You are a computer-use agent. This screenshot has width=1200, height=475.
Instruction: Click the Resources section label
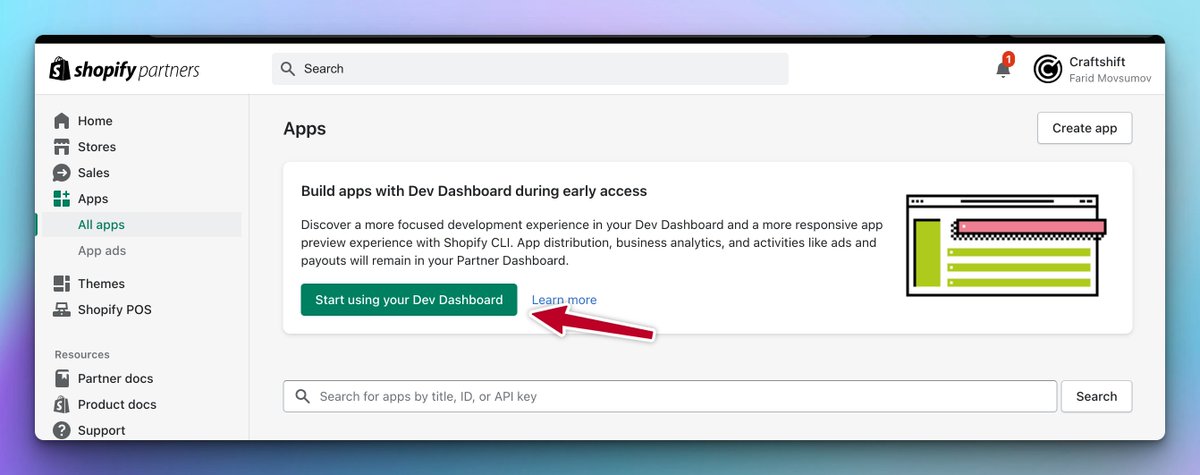[82, 355]
